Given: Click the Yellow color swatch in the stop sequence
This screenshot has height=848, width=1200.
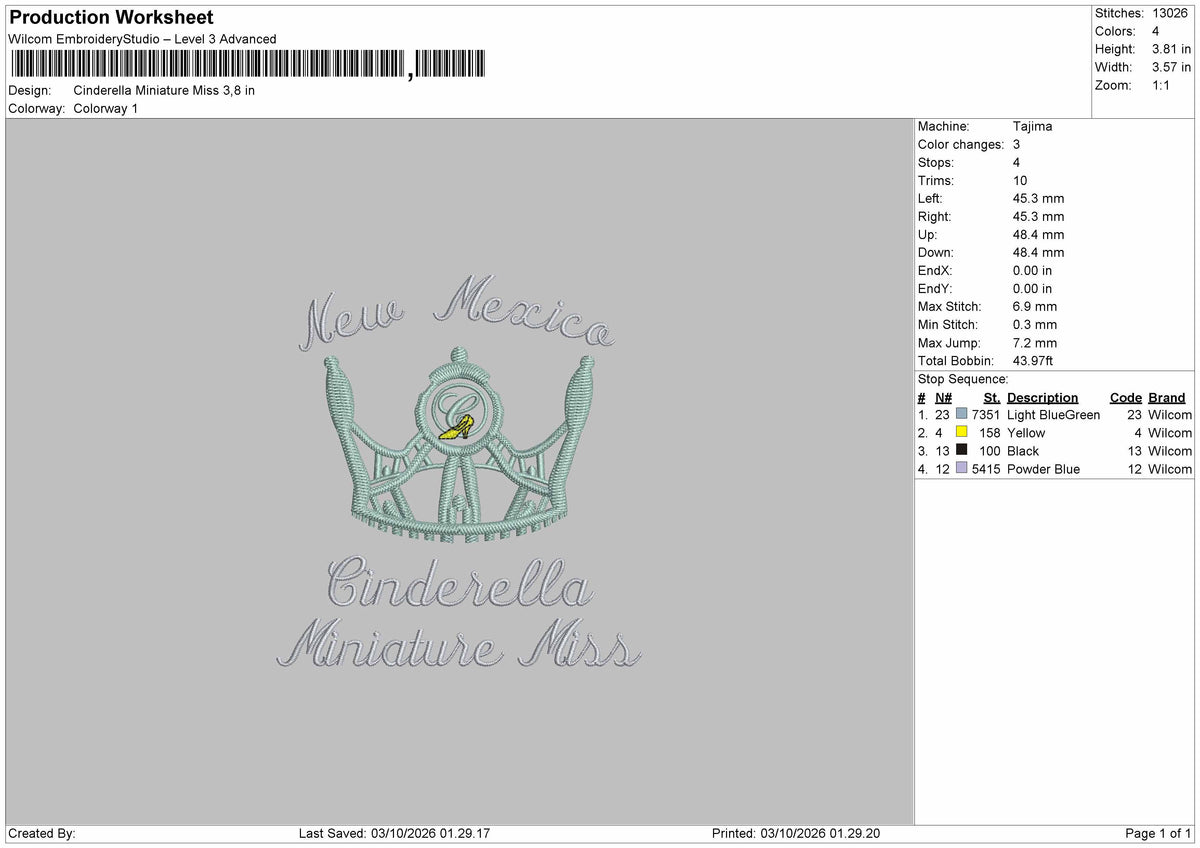Looking at the screenshot, I should pos(962,433).
